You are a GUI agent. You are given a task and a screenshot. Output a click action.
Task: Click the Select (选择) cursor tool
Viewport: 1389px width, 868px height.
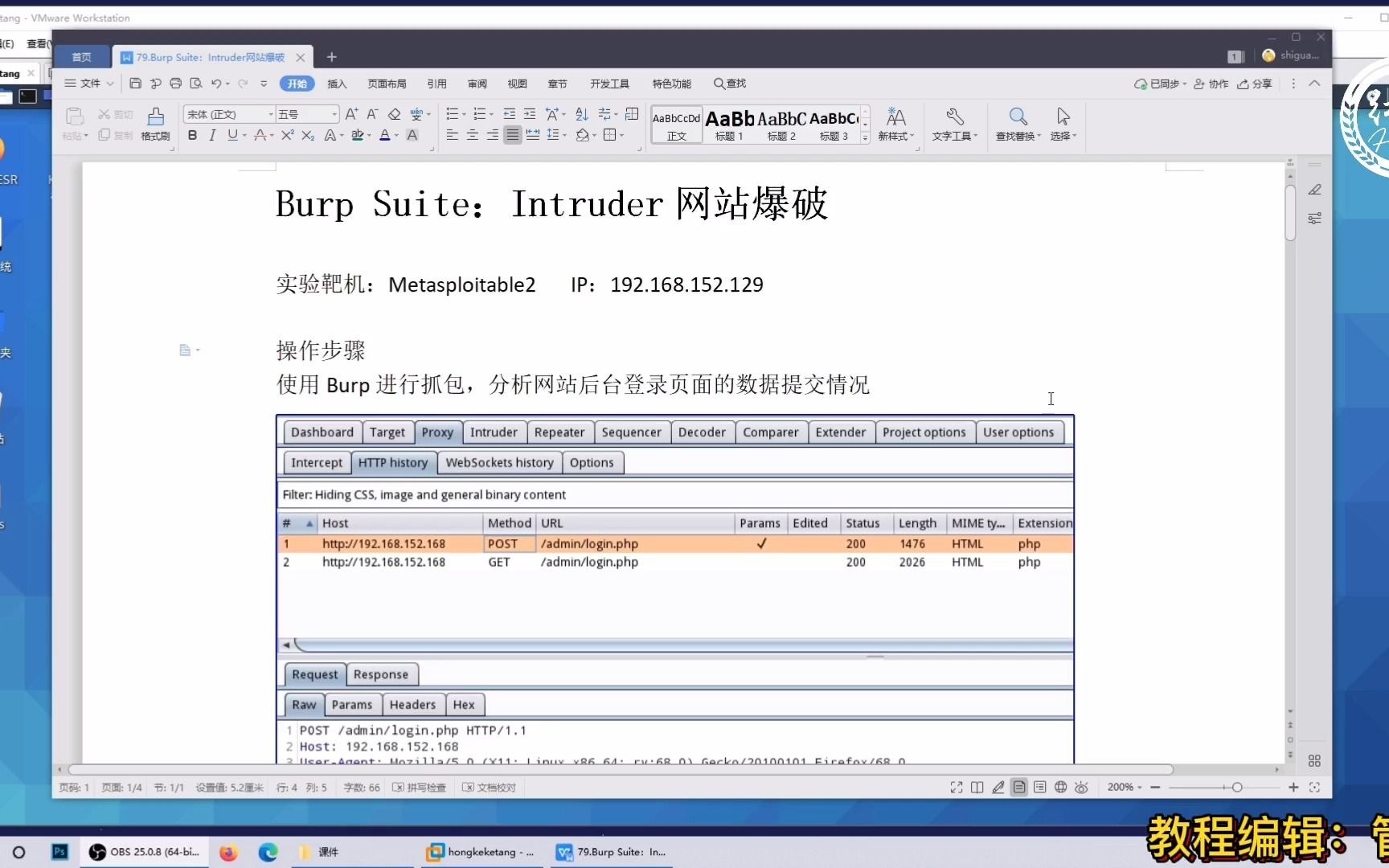click(x=1063, y=125)
